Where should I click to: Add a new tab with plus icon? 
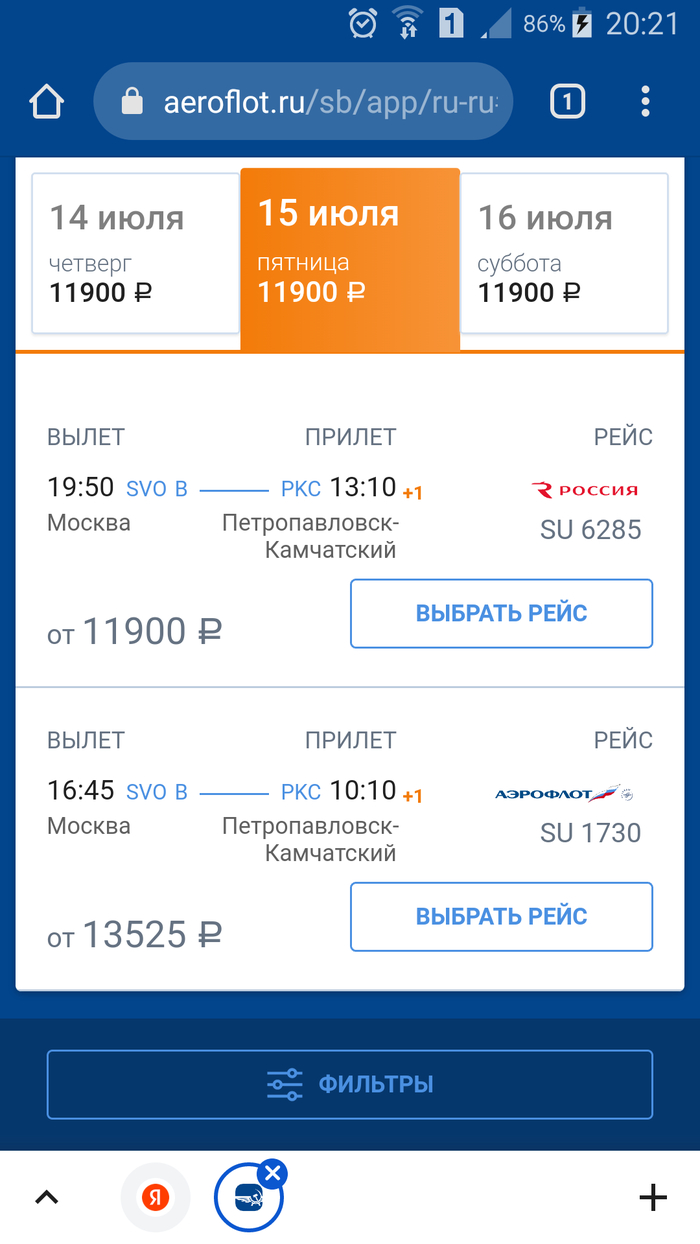click(x=652, y=1197)
